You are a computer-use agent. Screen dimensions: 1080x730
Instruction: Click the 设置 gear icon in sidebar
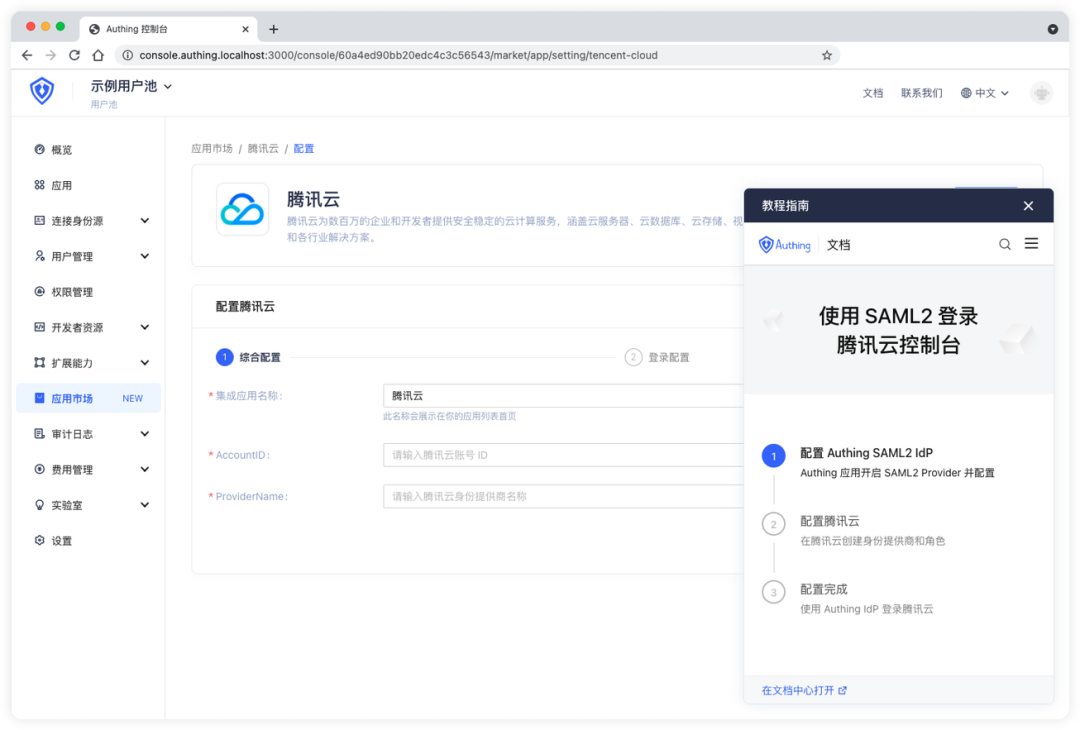[x=39, y=540]
